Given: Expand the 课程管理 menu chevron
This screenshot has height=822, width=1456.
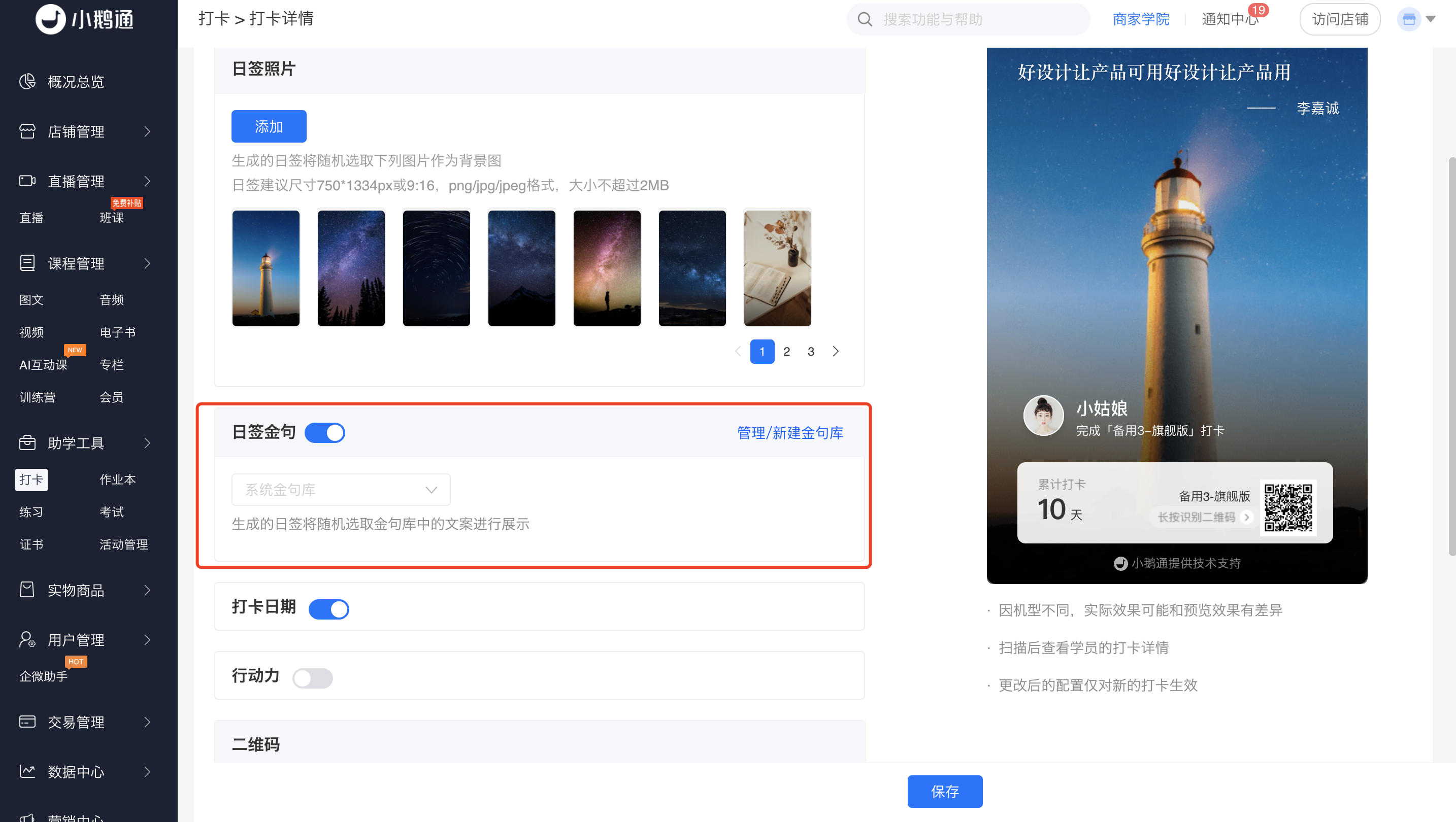Looking at the screenshot, I should [148, 263].
